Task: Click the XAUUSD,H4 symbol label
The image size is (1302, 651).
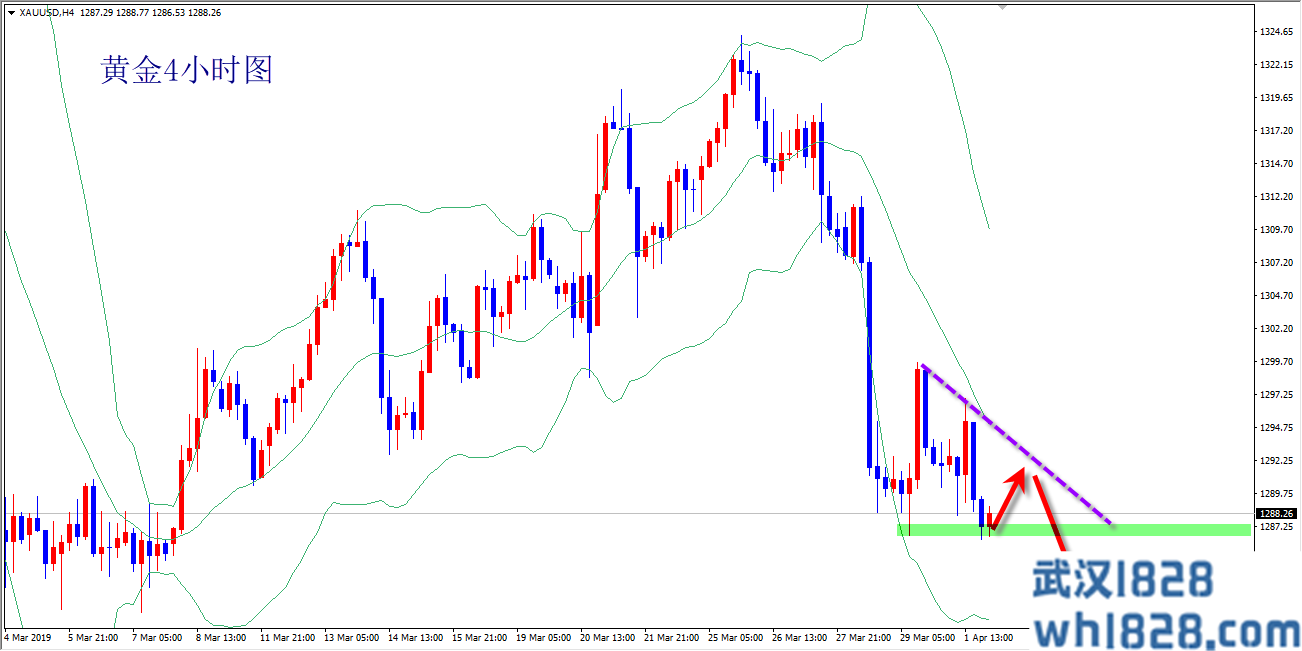Action: 47,12
